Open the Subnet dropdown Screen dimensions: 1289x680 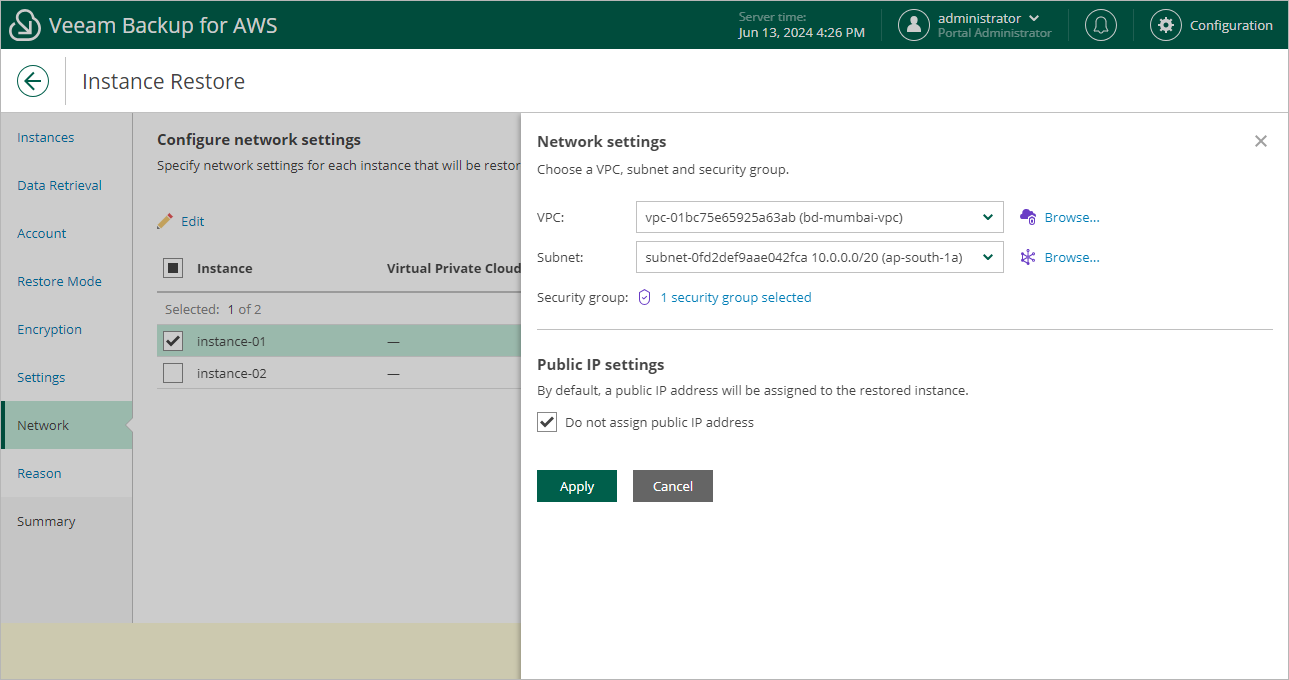[819, 257]
